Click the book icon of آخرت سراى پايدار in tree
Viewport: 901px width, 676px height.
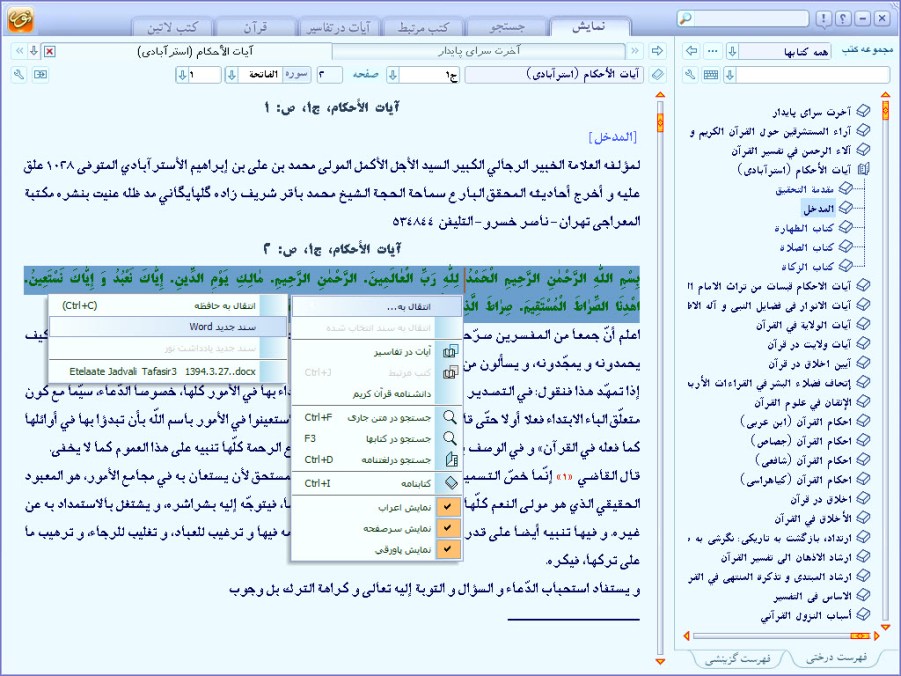point(863,110)
